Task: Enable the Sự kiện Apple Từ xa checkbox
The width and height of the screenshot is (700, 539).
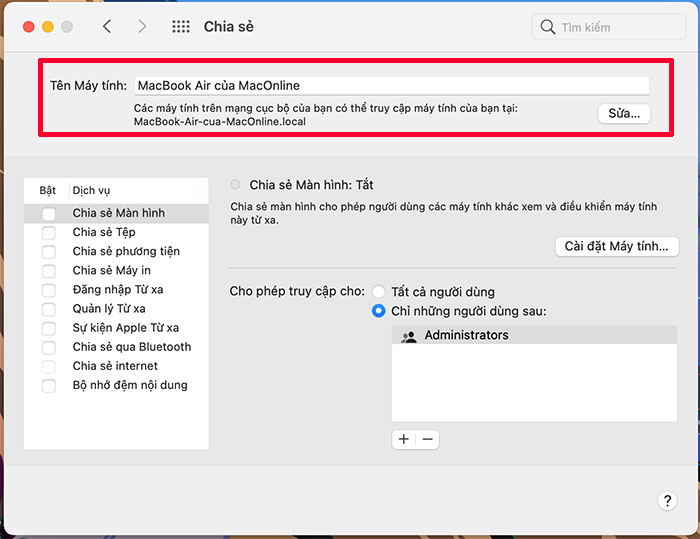Action: click(49, 328)
